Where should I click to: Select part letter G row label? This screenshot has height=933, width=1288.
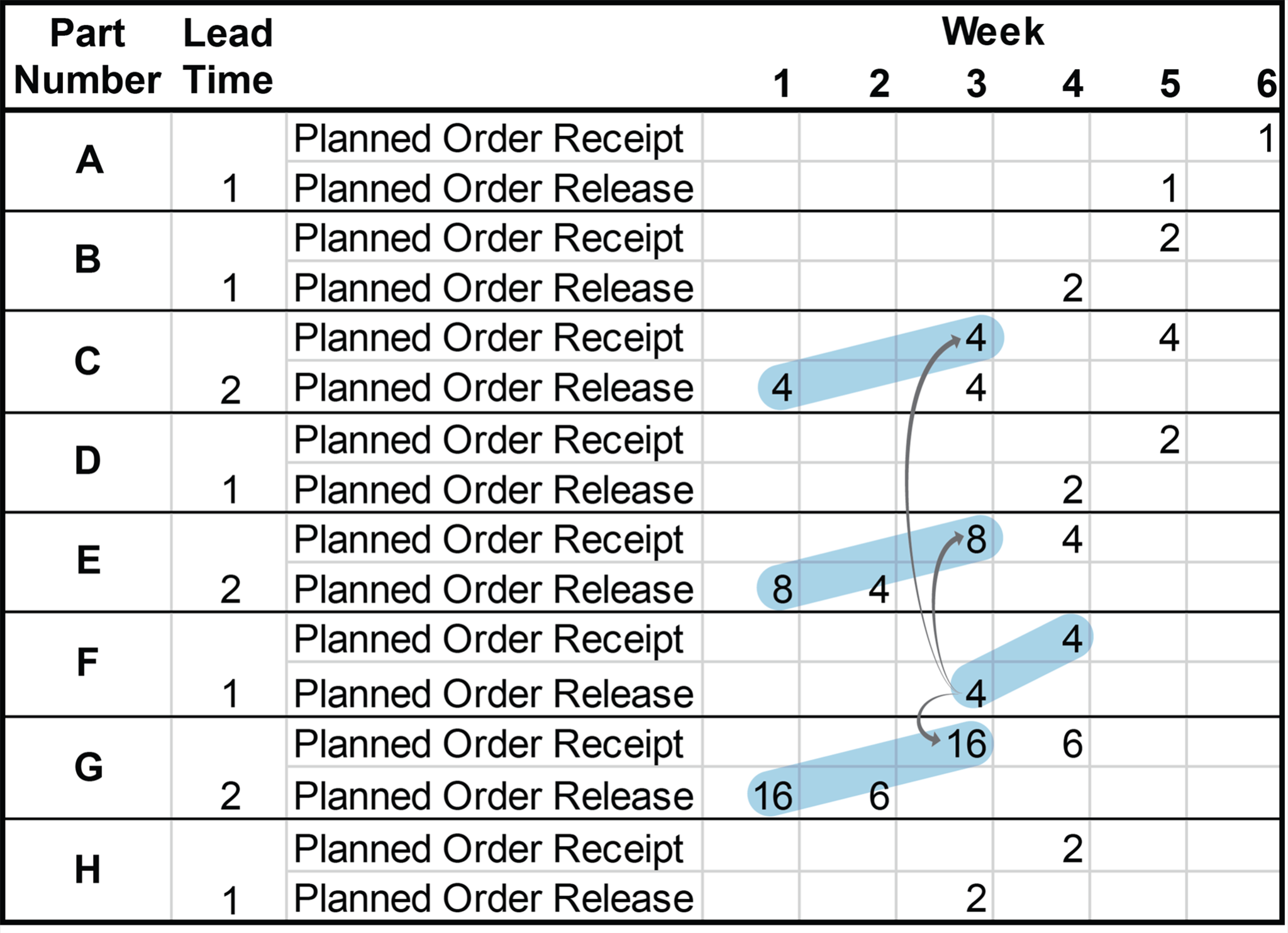[88, 767]
